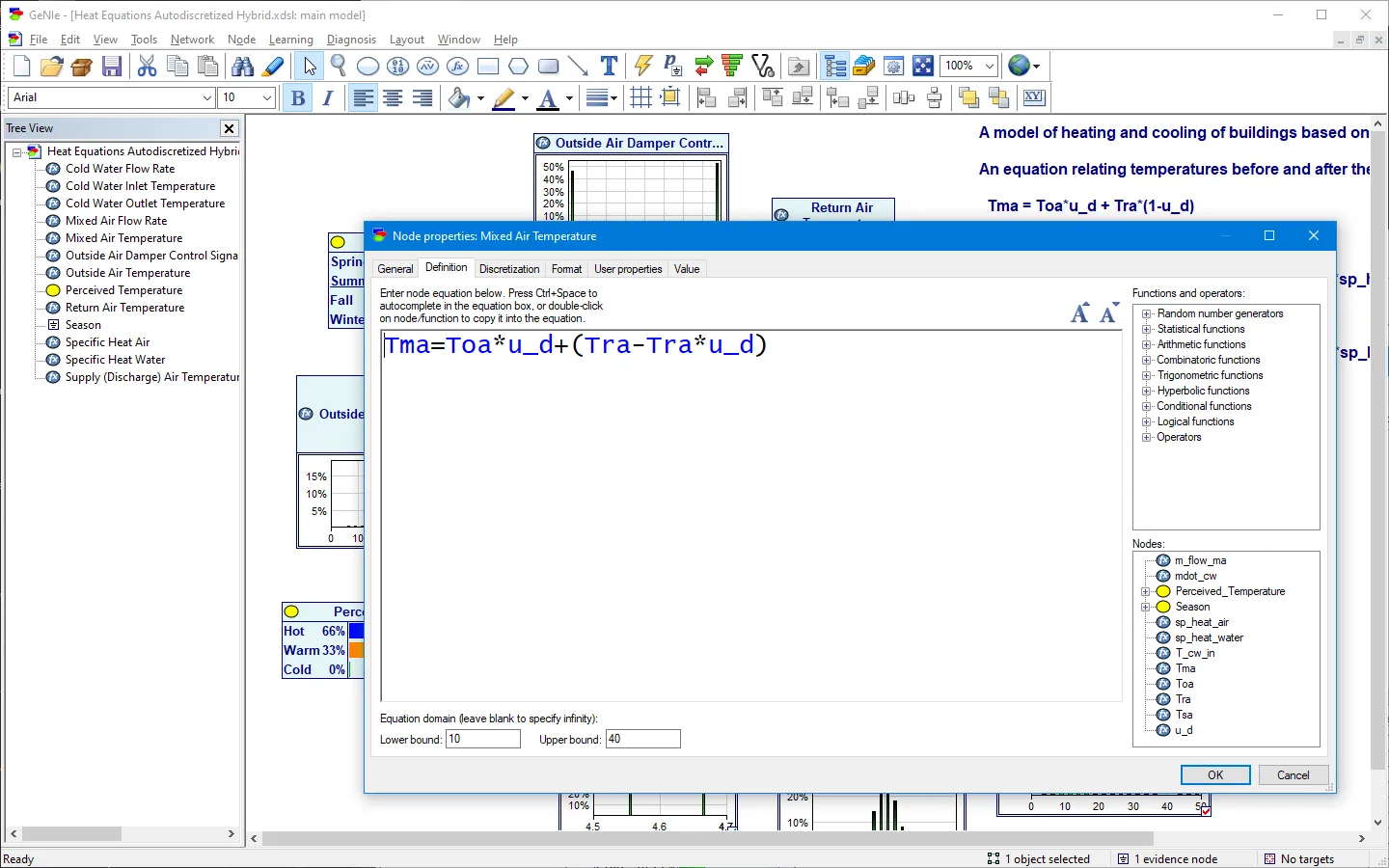Viewport: 1389px width, 868px height.
Task: Click the magnifier zoom tool icon
Action: click(x=339, y=67)
